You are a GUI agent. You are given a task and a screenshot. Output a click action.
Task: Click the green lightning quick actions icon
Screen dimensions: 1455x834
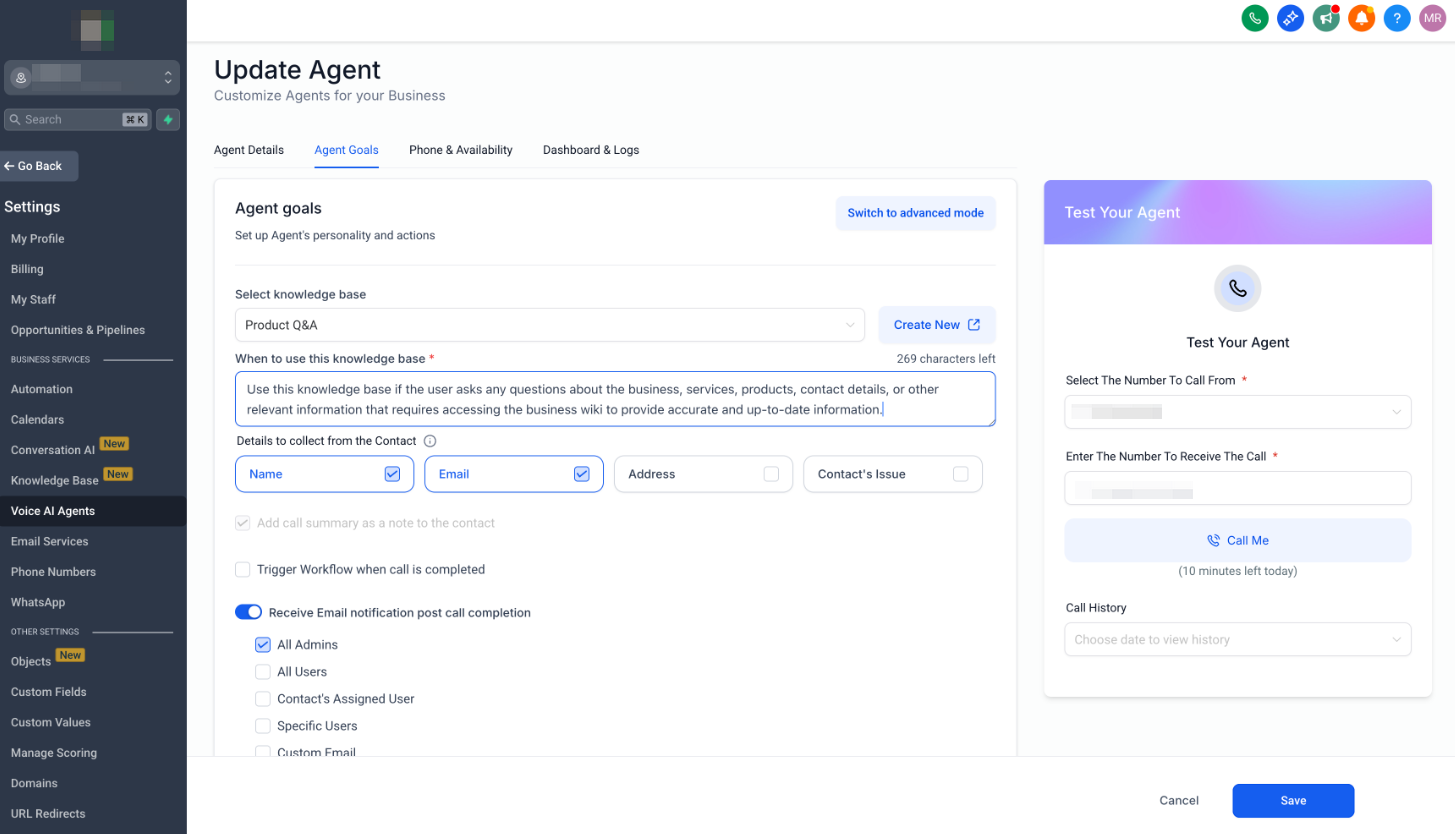pyautogui.click(x=168, y=119)
